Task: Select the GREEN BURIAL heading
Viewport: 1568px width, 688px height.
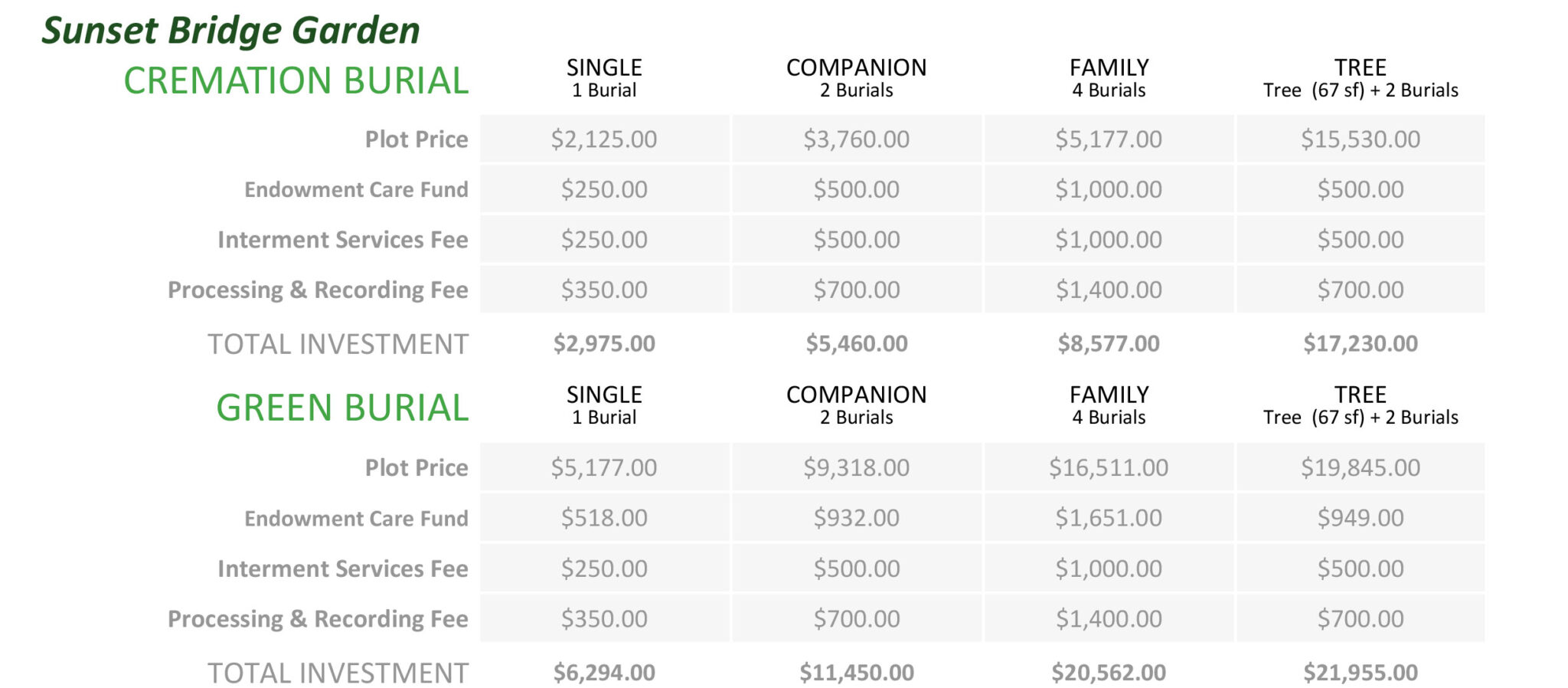Action: [341, 408]
